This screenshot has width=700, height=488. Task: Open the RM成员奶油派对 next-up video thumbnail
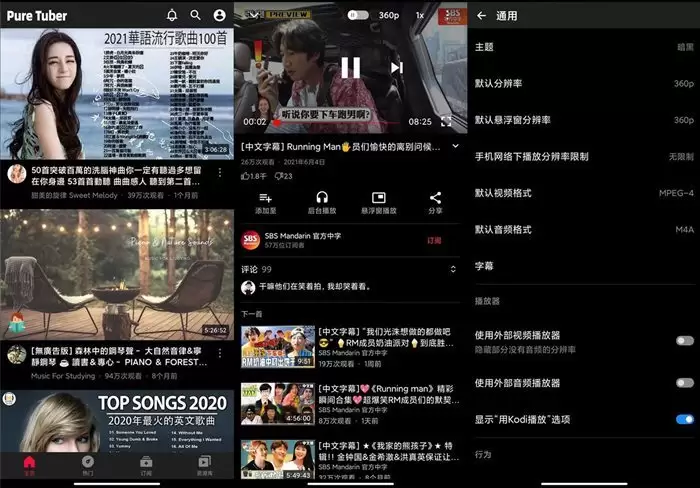click(x=278, y=346)
